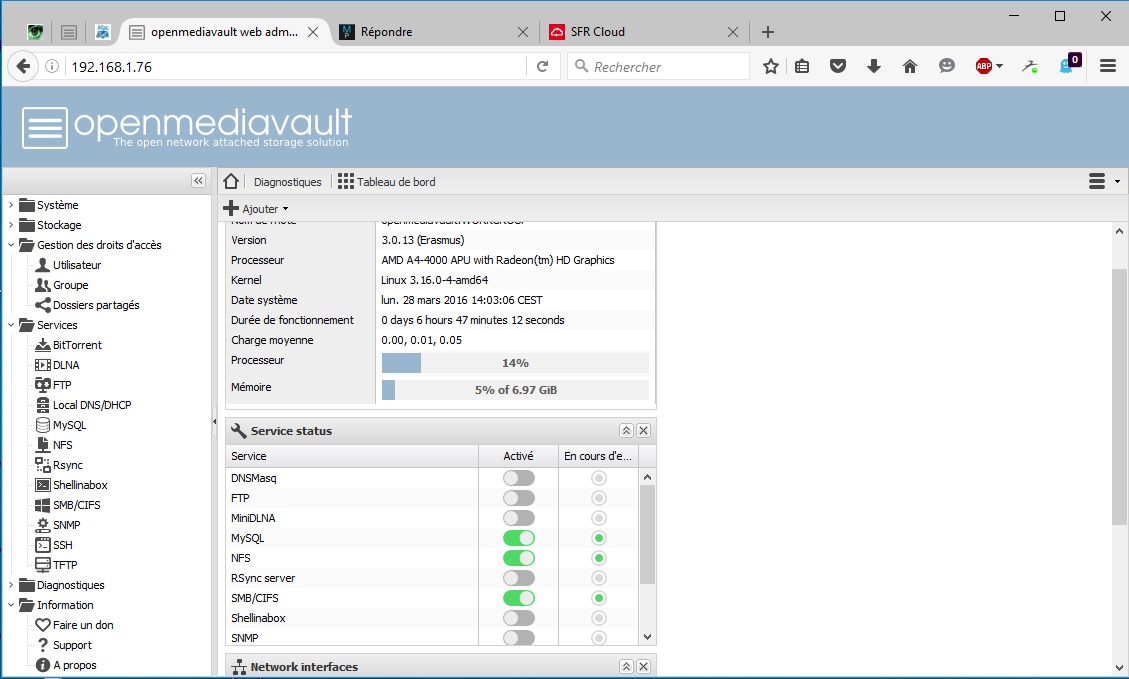Image resolution: width=1129 pixels, height=679 pixels.
Task: Click the Support question mark icon
Action: coord(42,645)
